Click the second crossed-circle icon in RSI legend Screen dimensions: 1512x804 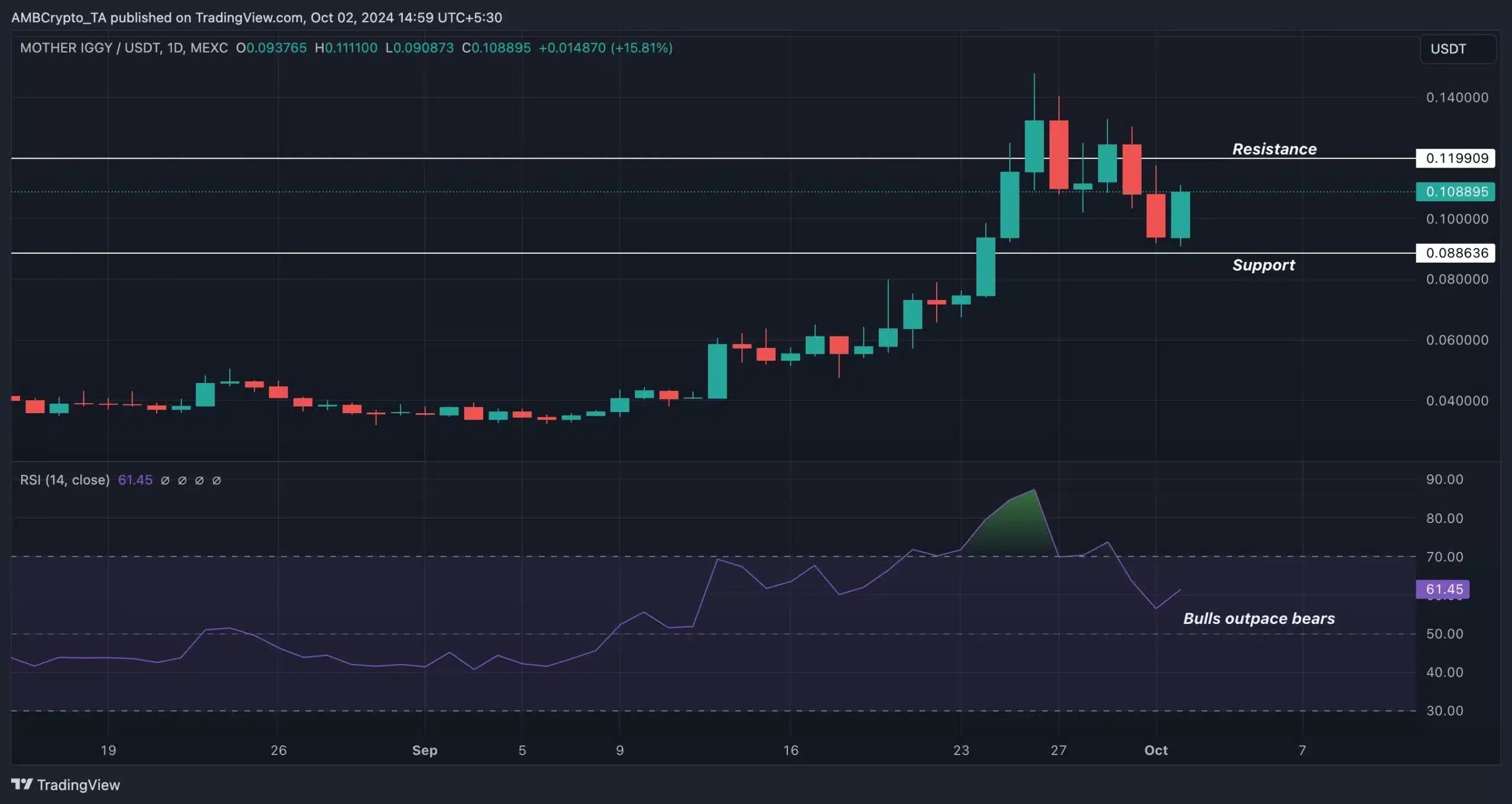click(x=183, y=481)
